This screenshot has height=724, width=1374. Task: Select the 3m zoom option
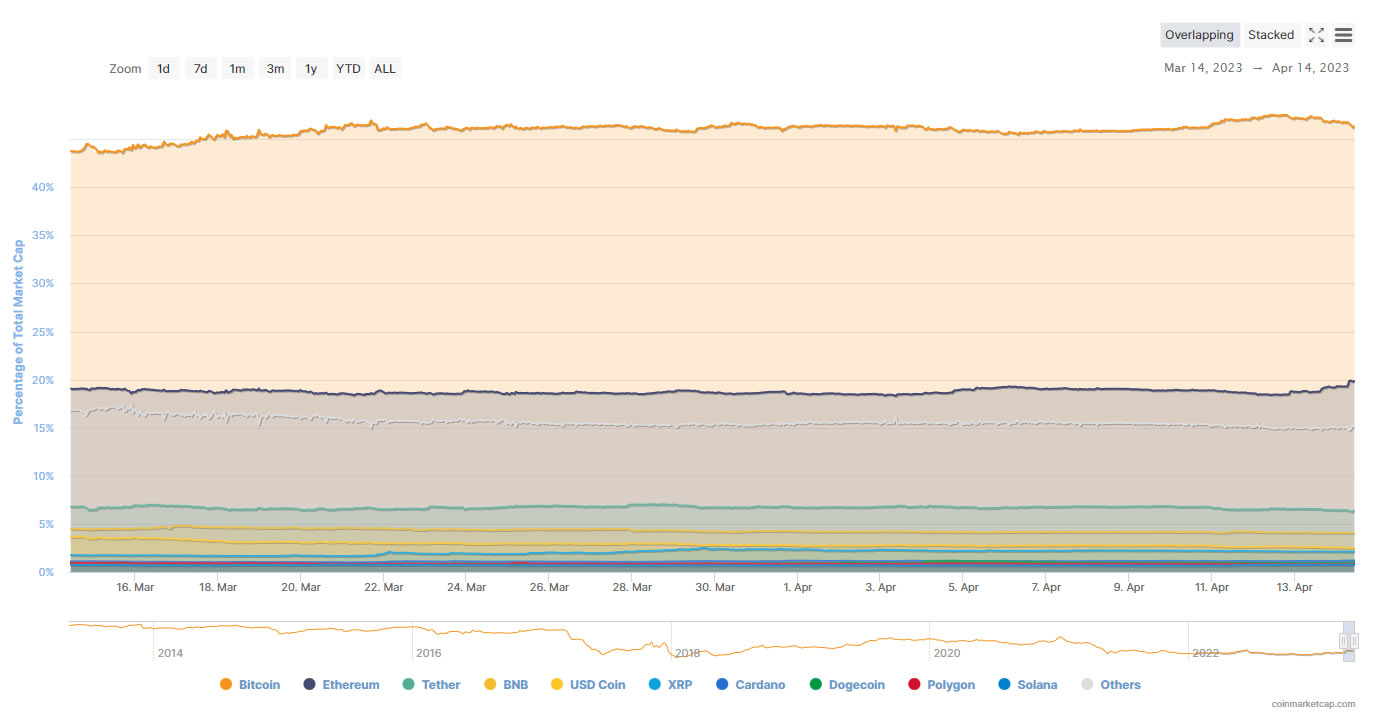(x=274, y=69)
